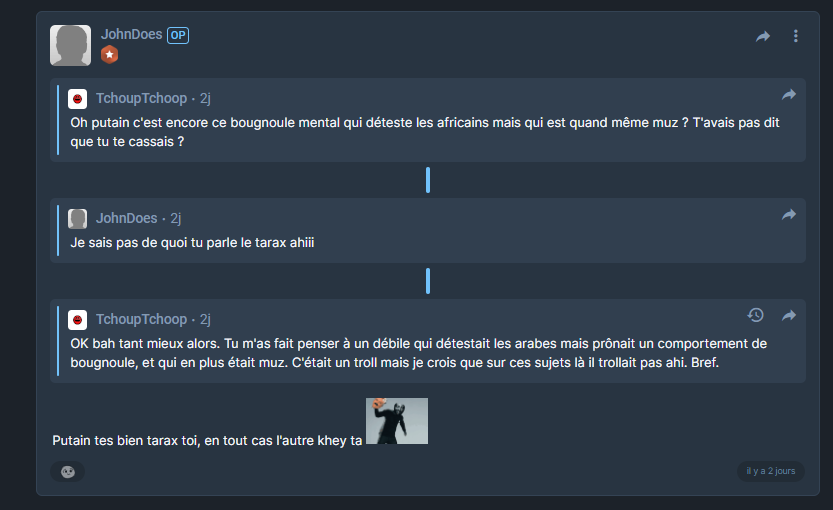Click the 2j timestamp beside quoted JohnDoes
The height and width of the screenshot is (510, 833).
tap(176, 218)
